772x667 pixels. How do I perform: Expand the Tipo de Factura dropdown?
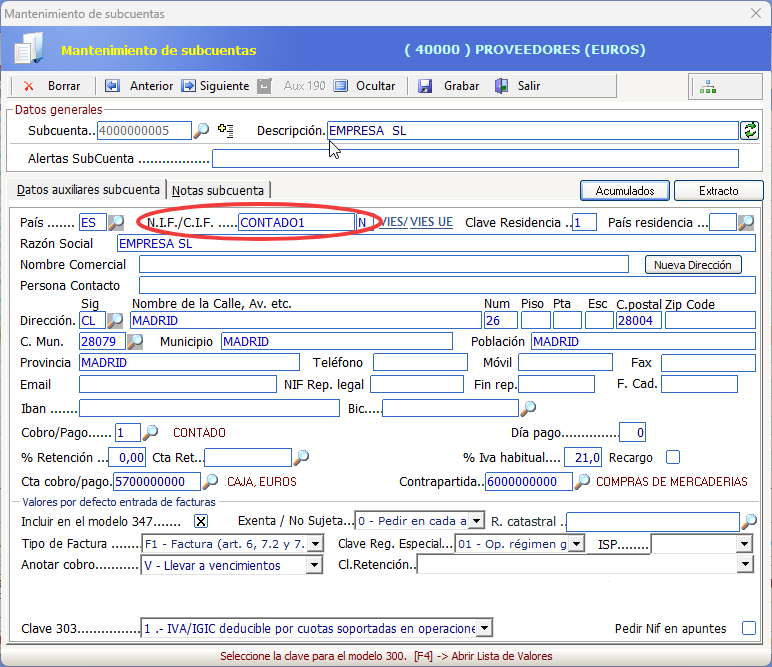315,544
